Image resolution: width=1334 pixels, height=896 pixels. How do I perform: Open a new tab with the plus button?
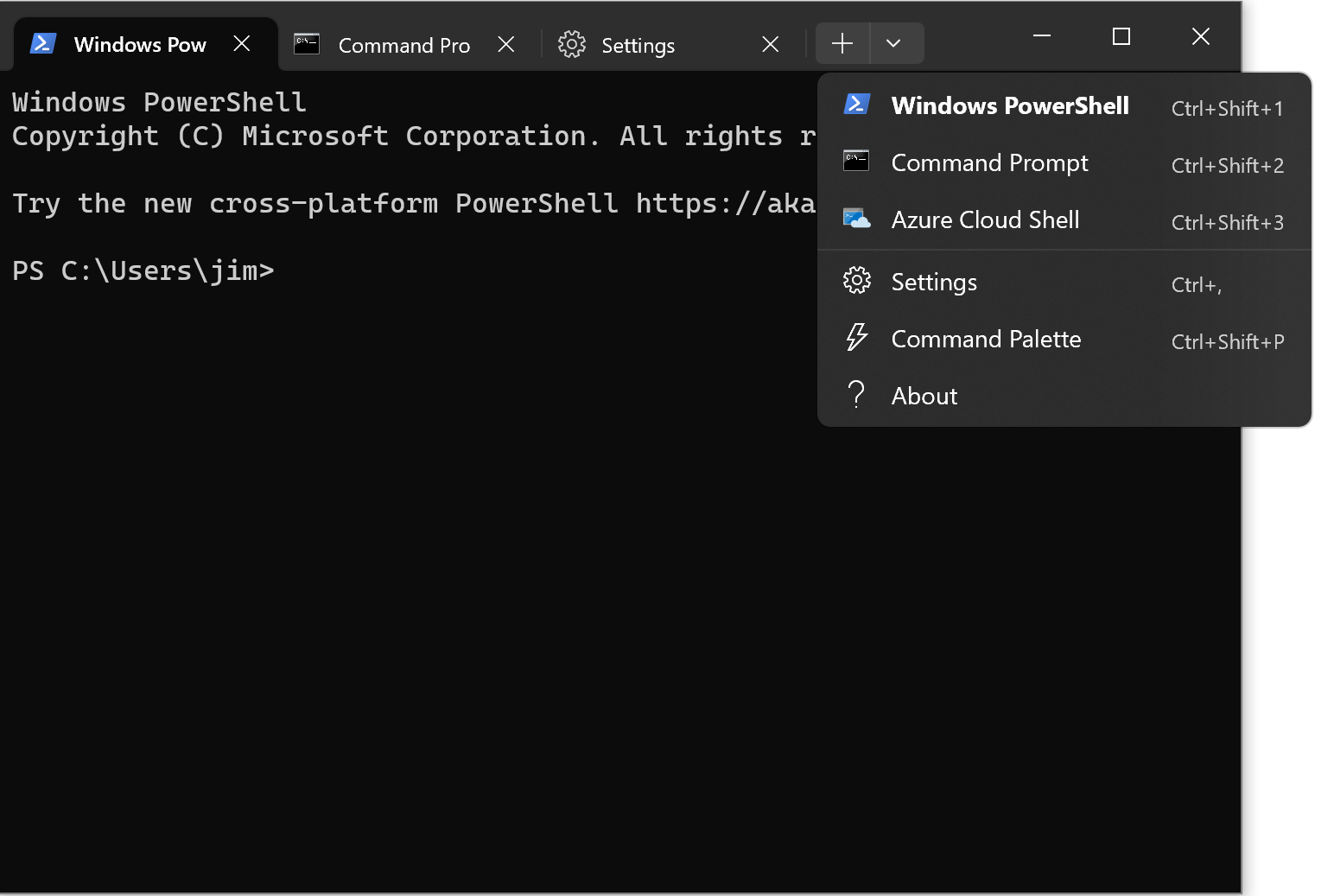point(842,43)
